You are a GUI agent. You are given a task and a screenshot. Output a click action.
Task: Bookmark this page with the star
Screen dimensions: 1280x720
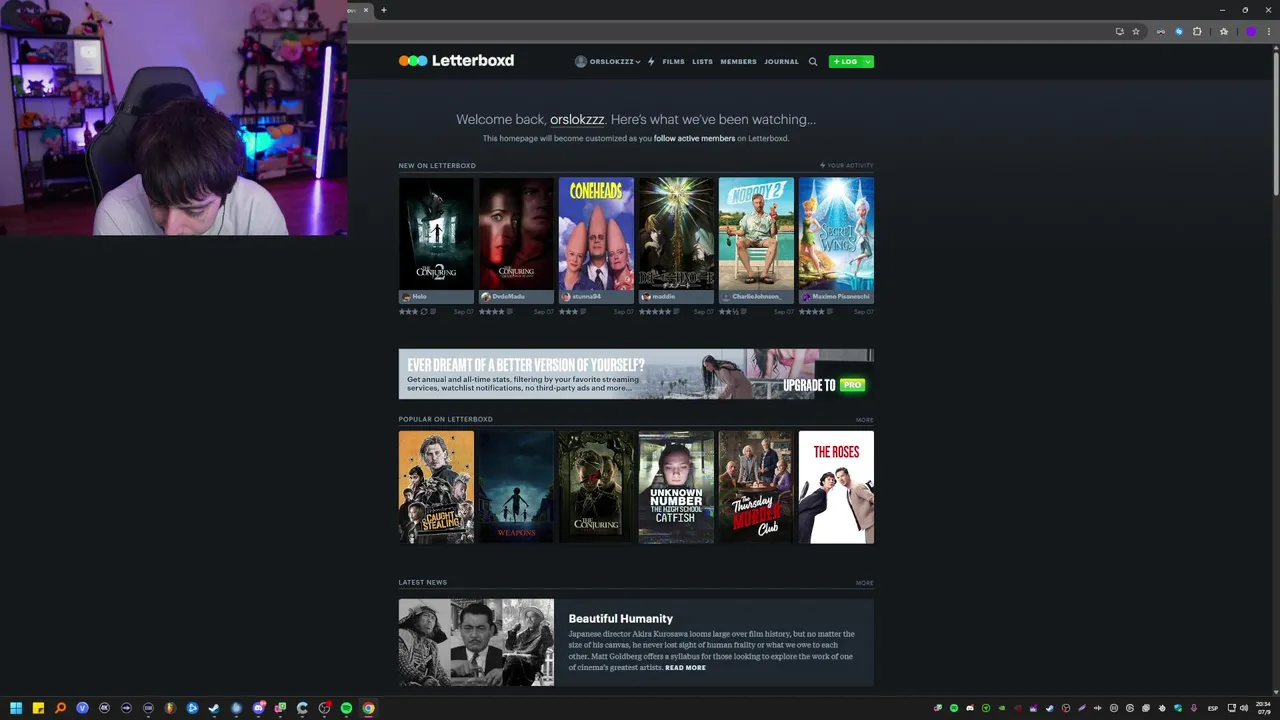pyautogui.click(x=1136, y=32)
